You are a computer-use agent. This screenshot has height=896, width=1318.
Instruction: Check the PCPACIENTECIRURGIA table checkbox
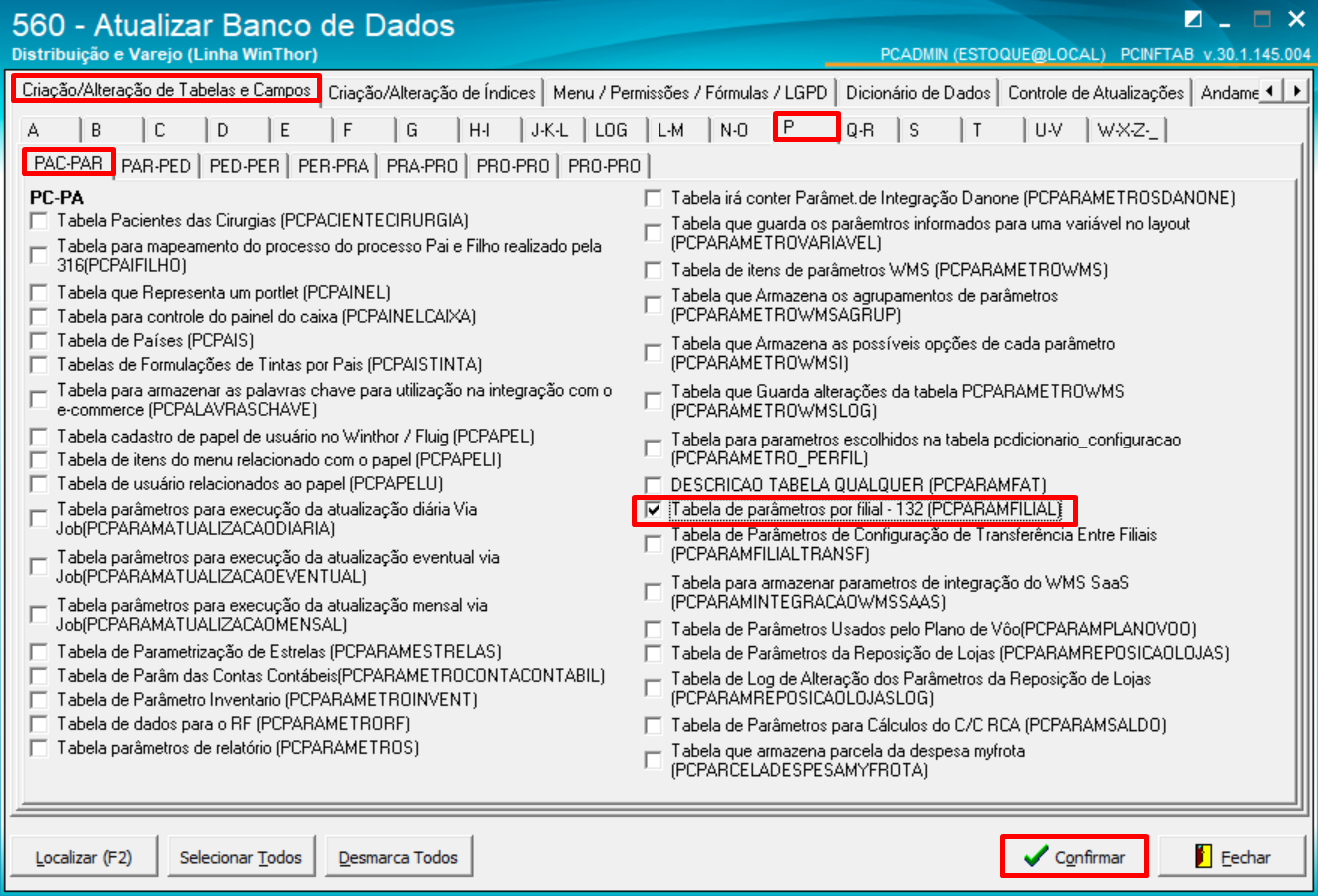click(39, 220)
